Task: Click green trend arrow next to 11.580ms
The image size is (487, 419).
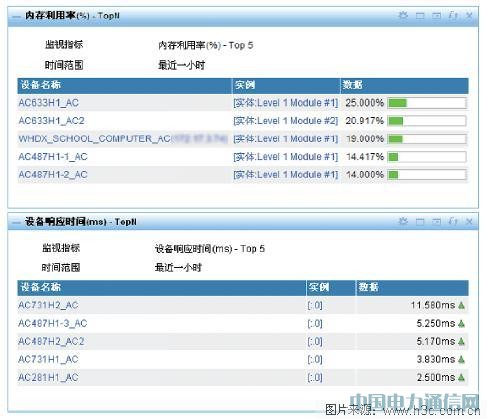Action: 461,305
